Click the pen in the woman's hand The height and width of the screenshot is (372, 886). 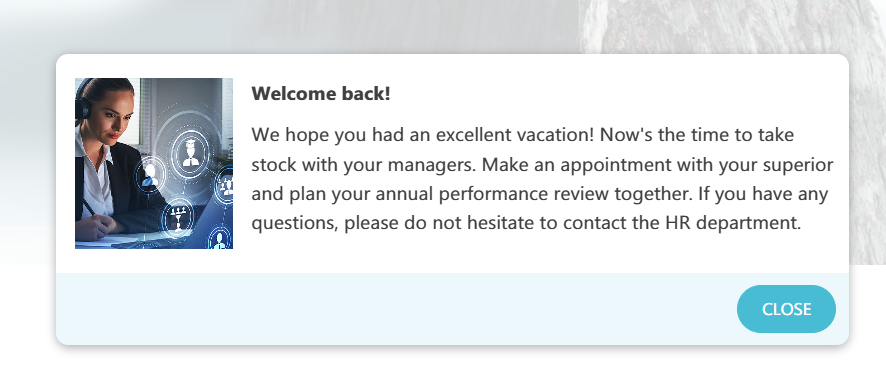coord(88,207)
